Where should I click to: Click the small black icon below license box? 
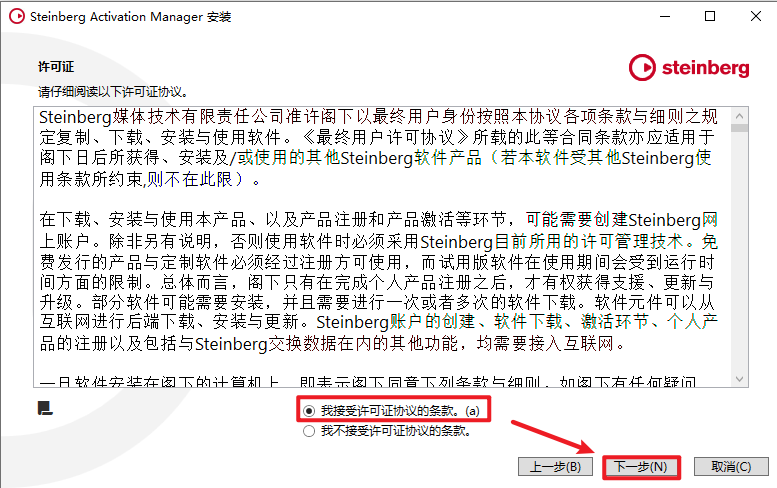[x=45, y=408]
